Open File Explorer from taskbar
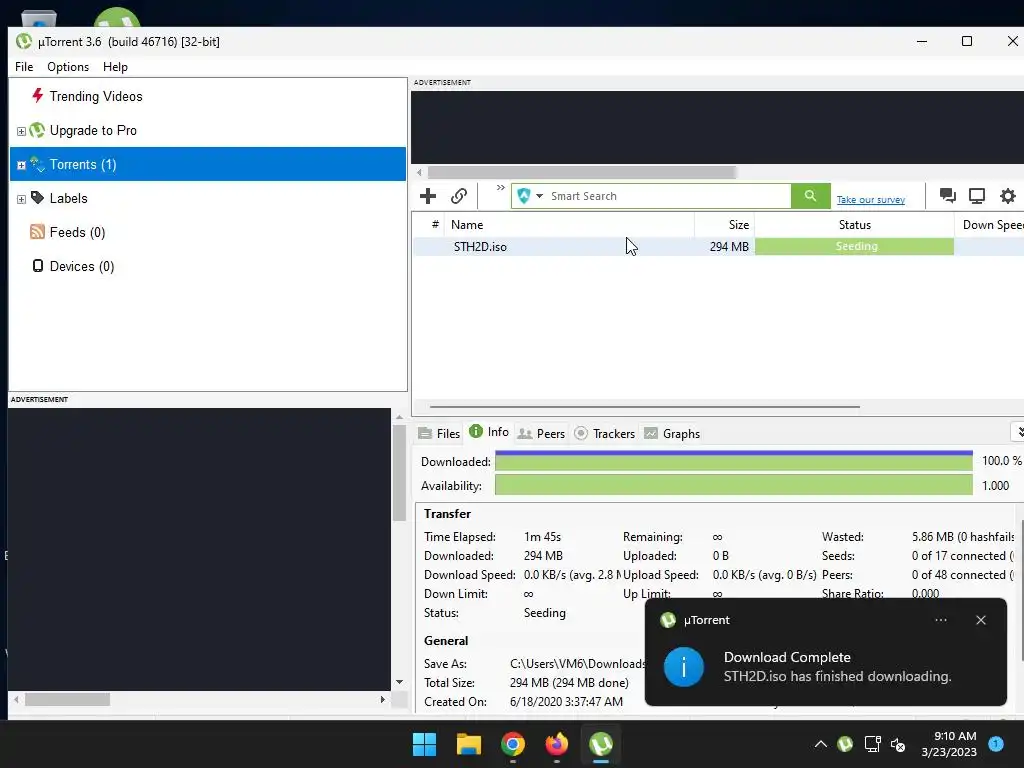The height and width of the screenshot is (768, 1024). 469,744
